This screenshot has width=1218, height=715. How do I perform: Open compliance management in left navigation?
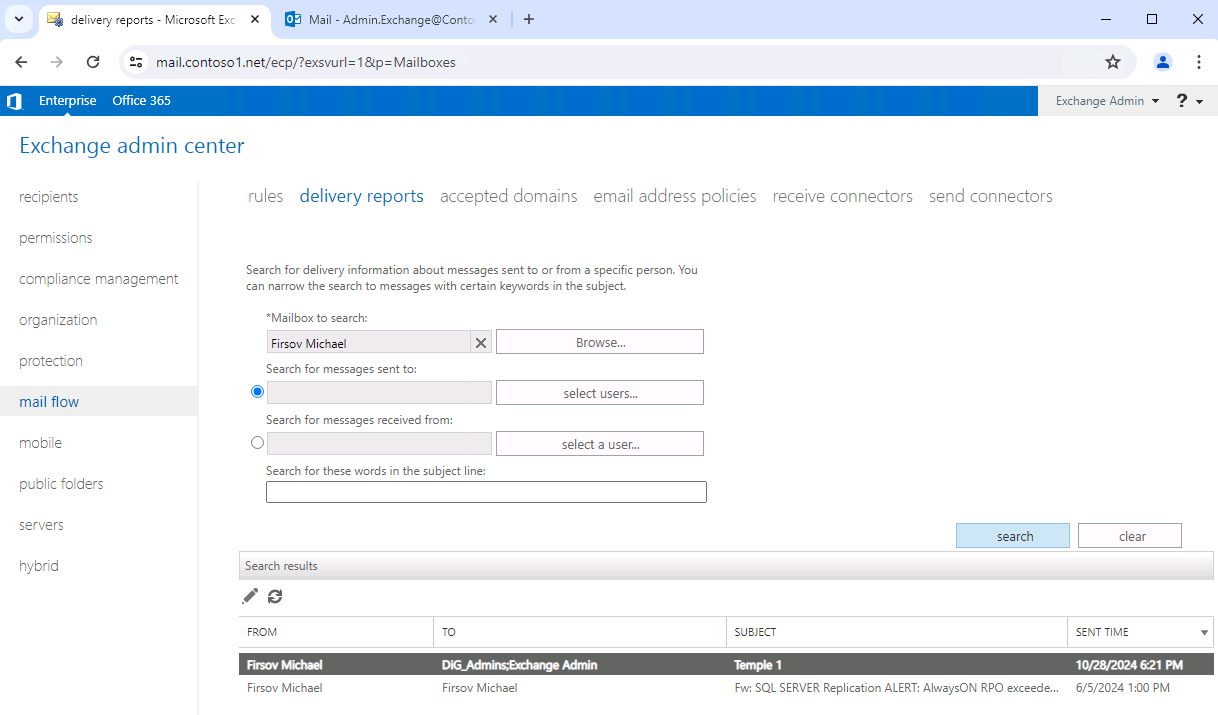98,279
